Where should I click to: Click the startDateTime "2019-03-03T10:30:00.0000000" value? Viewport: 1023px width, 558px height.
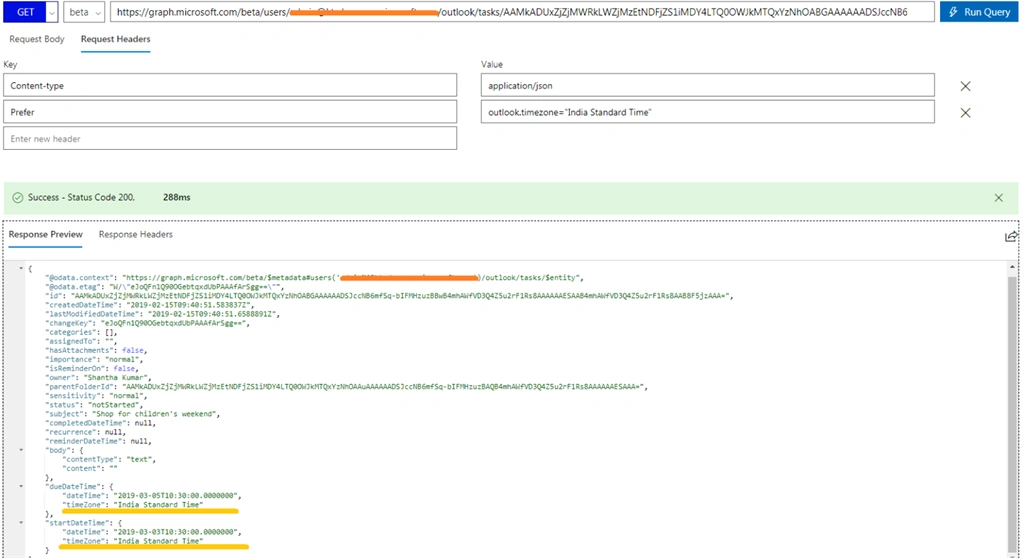click(x=177, y=532)
